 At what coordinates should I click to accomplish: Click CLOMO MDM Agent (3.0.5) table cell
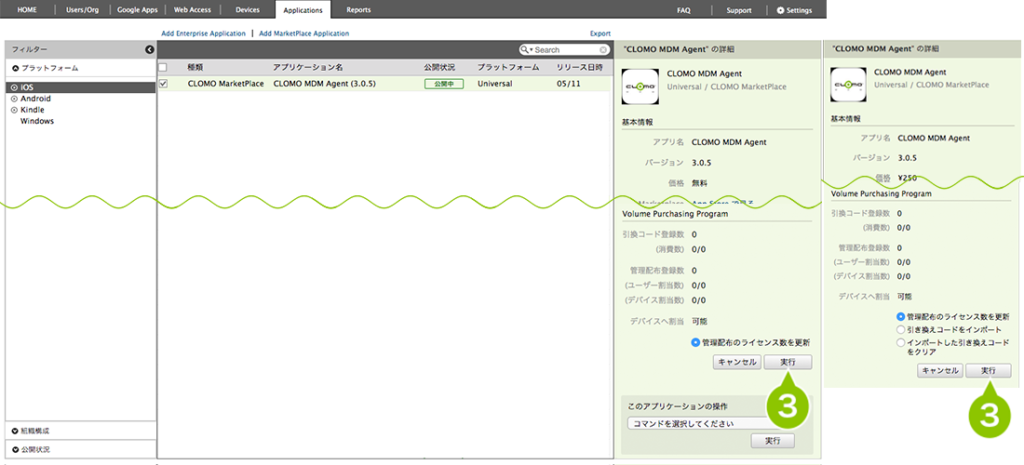tap(324, 84)
